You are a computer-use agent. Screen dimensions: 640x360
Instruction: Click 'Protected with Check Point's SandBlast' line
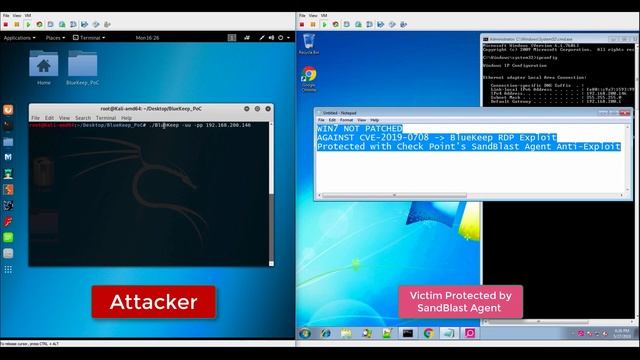(x=469, y=147)
